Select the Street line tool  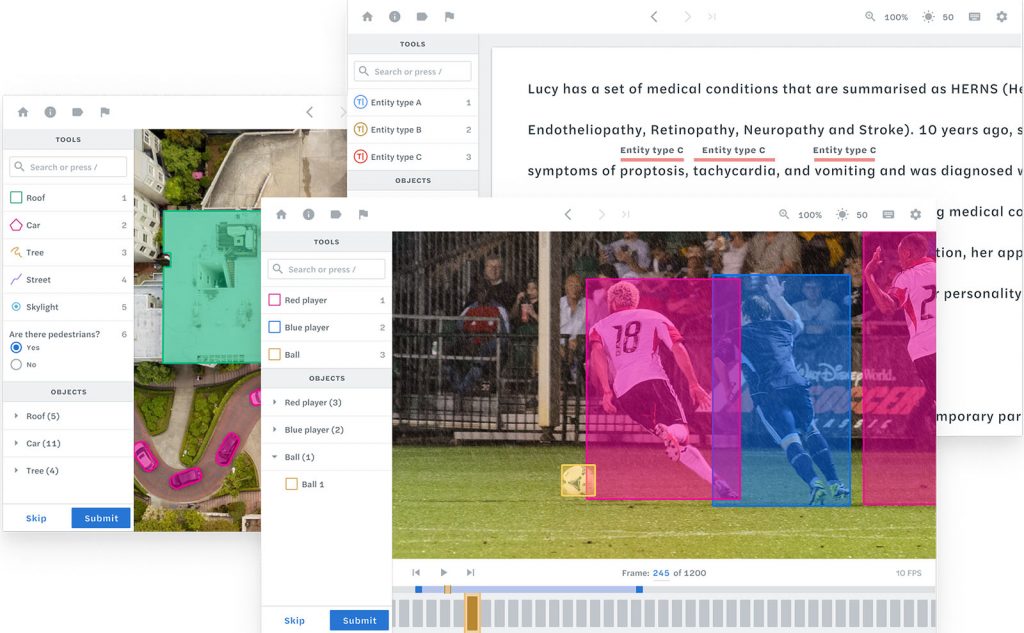pyautogui.click(x=38, y=280)
